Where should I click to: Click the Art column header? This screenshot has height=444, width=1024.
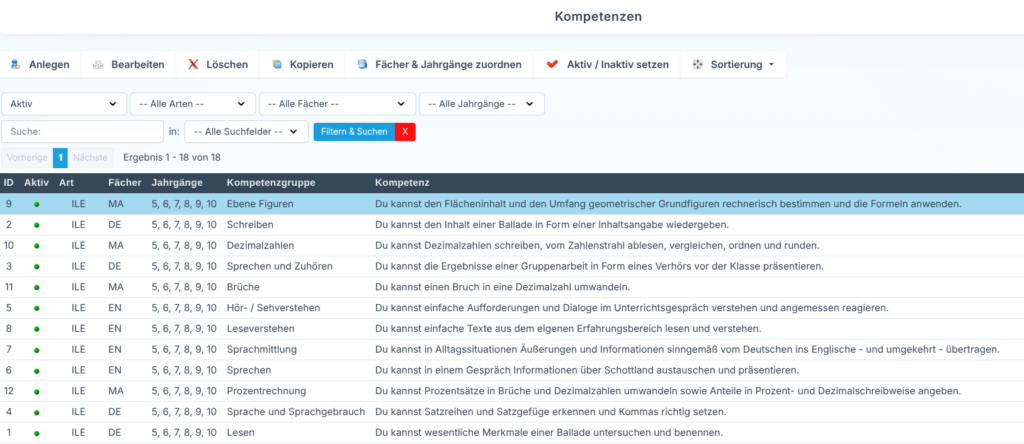(x=66, y=183)
